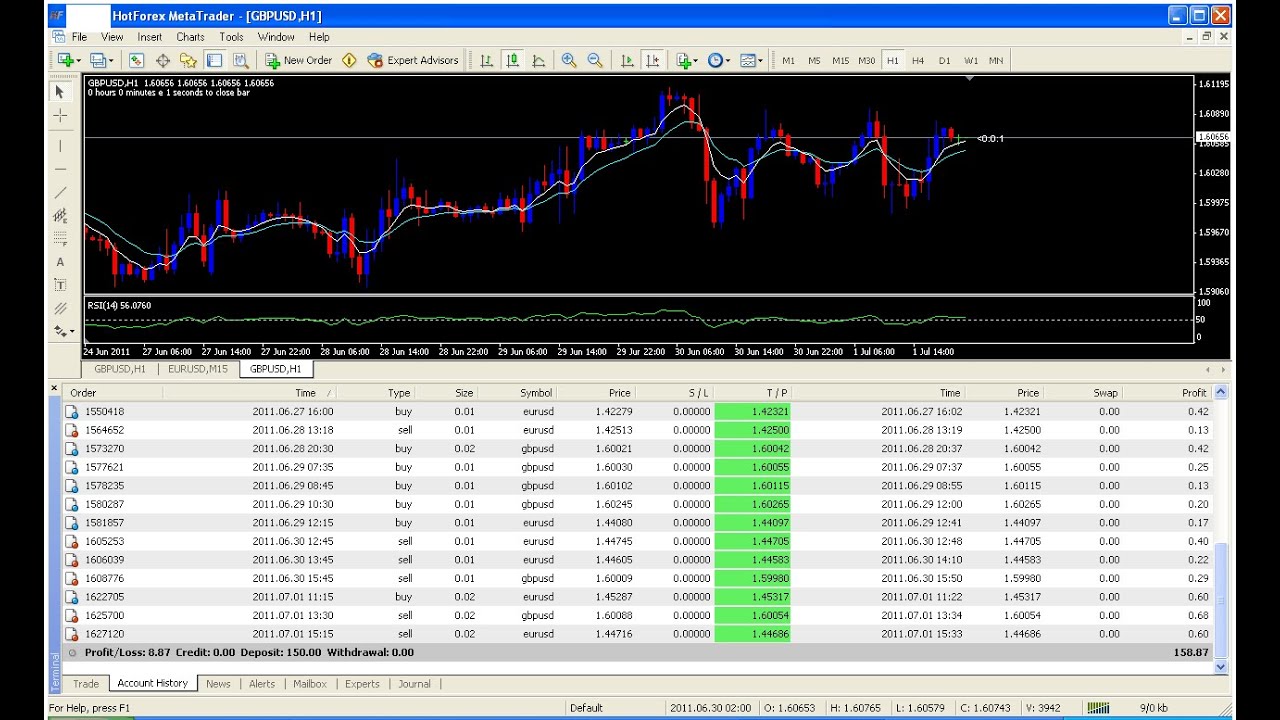
Task: Open the Profiles toolbar button
Action: (x=97, y=60)
